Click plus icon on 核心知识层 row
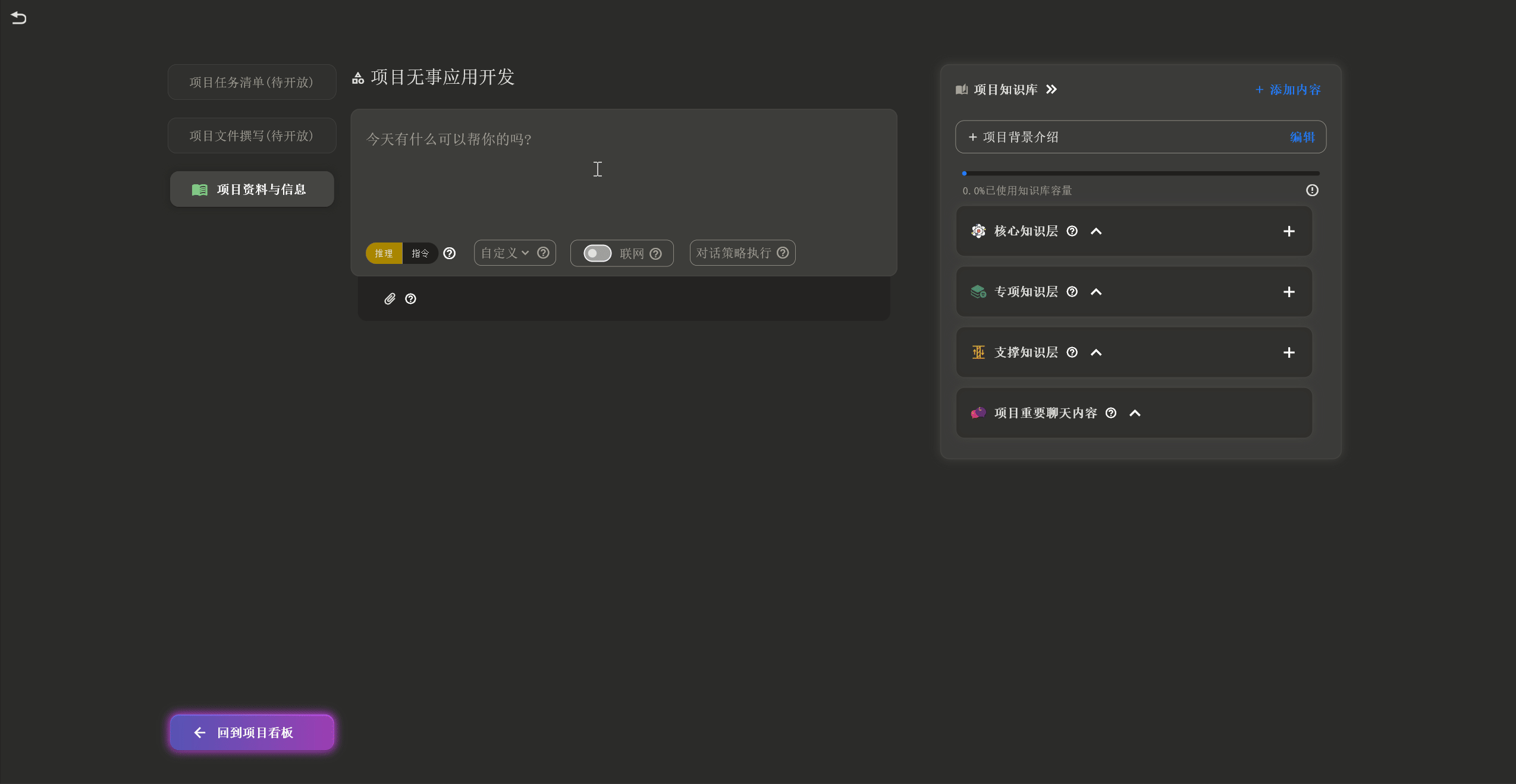The width and height of the screenshot is (1516, 784). tap(1288, 231)
